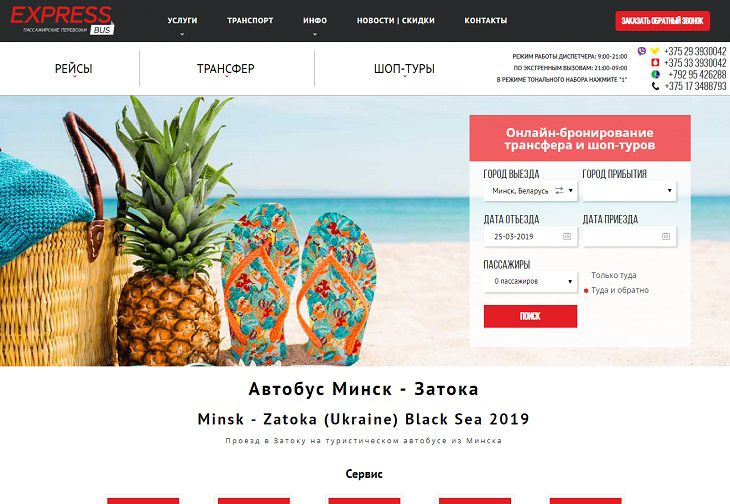
Task: Select the Только туда option
Action: point(613,275)
